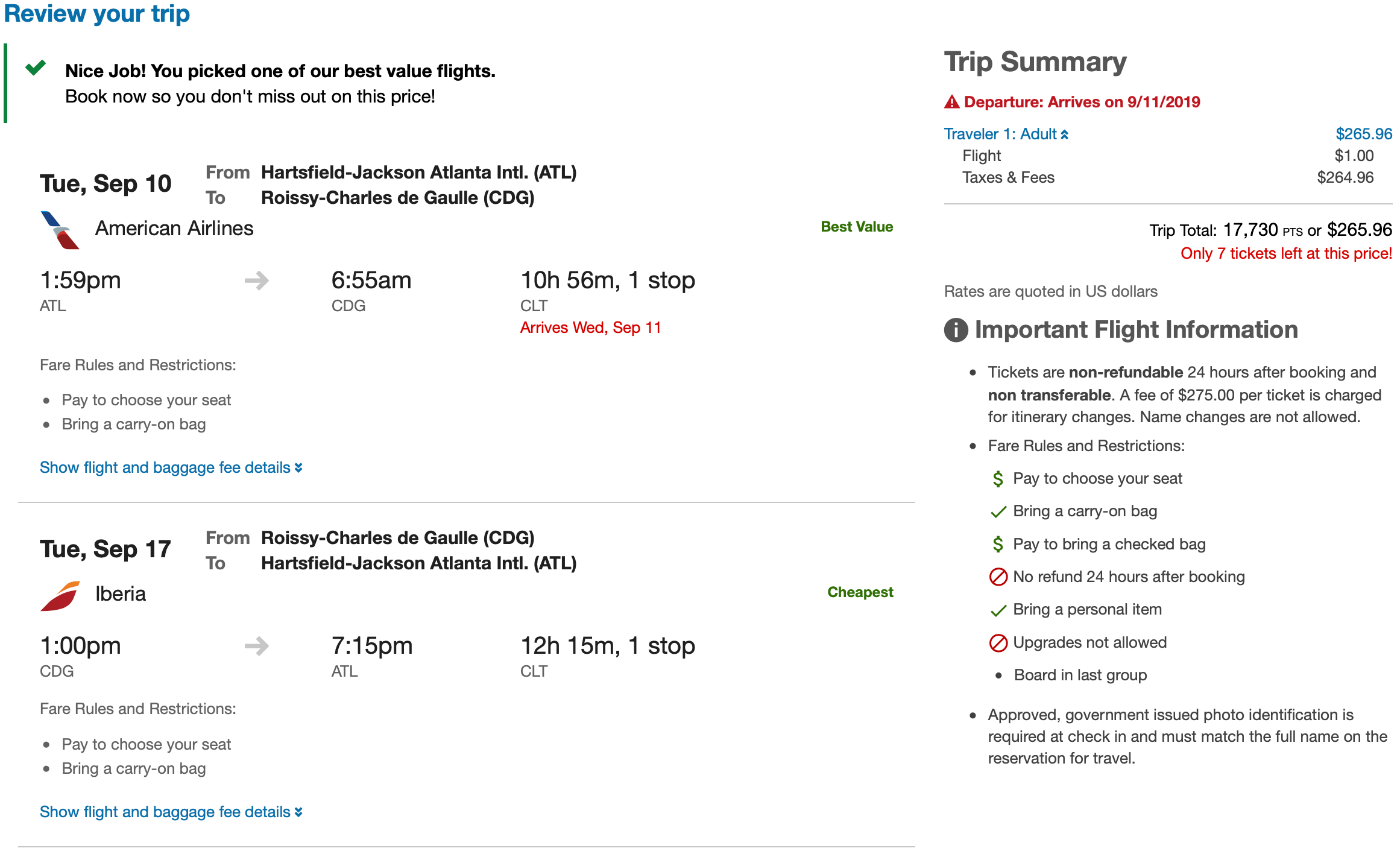1400x854 pixels.
Task: Click the Traveler 1 price $265.96 link
Action: (1363, 134)
